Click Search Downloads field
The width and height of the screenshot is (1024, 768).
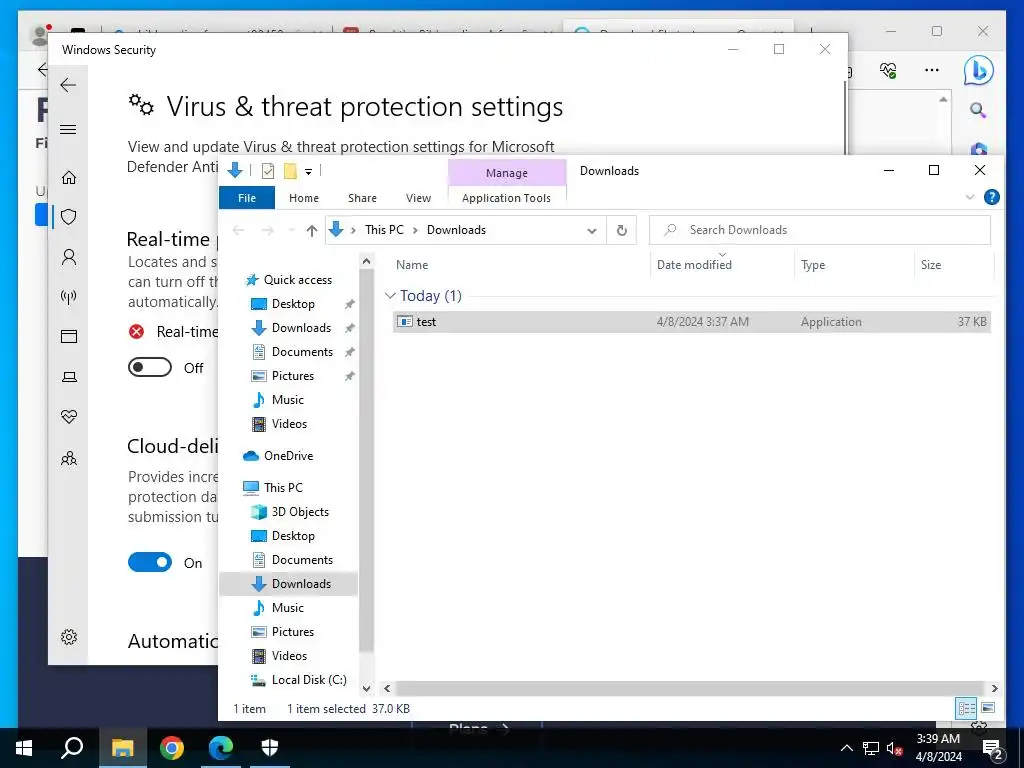pyautogui.click(x=820, y=230)
